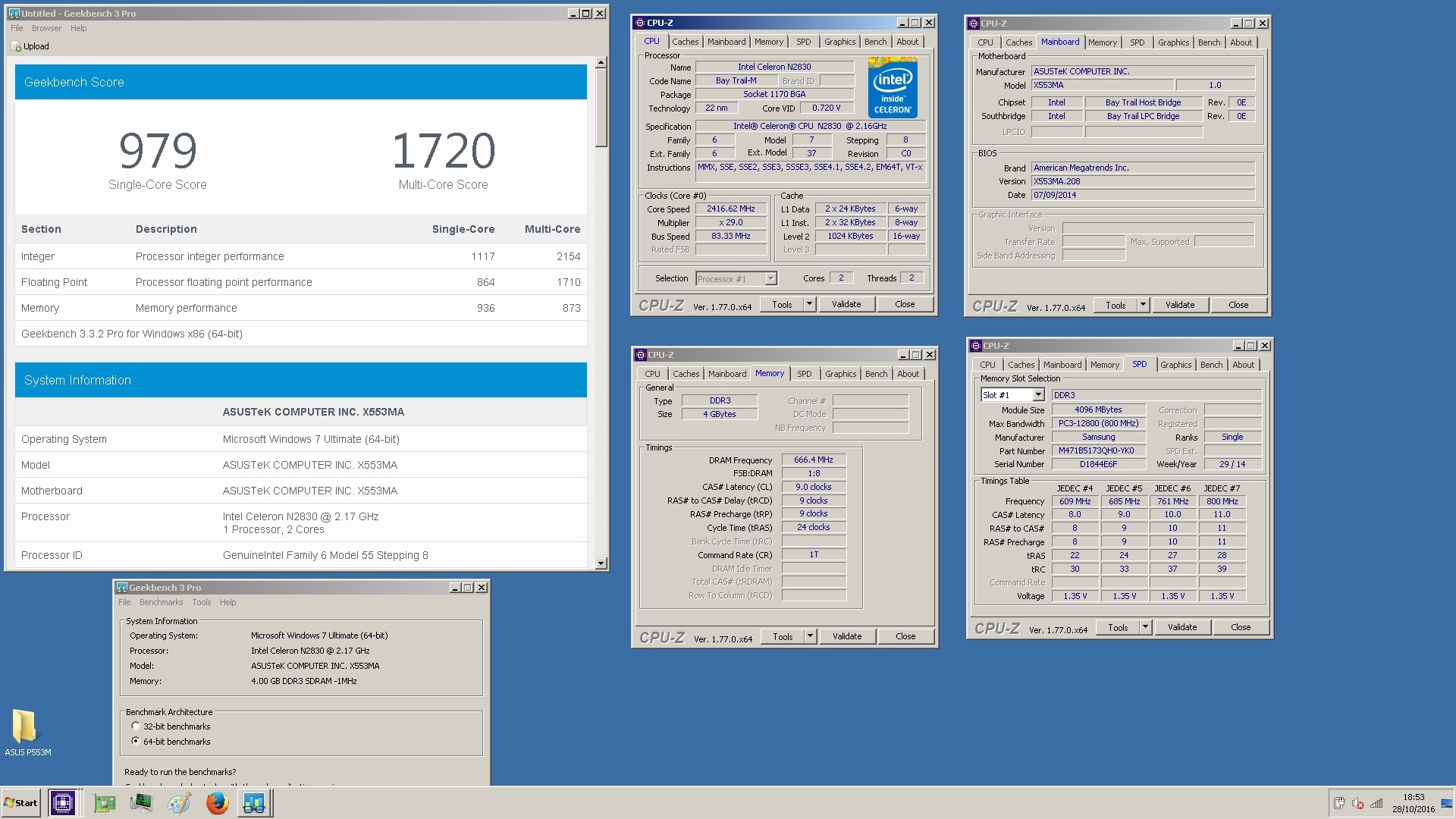The width and height of the screenshot is (1456, 819).
Task: Open the Windows Start menu
Action: (20, 803)
